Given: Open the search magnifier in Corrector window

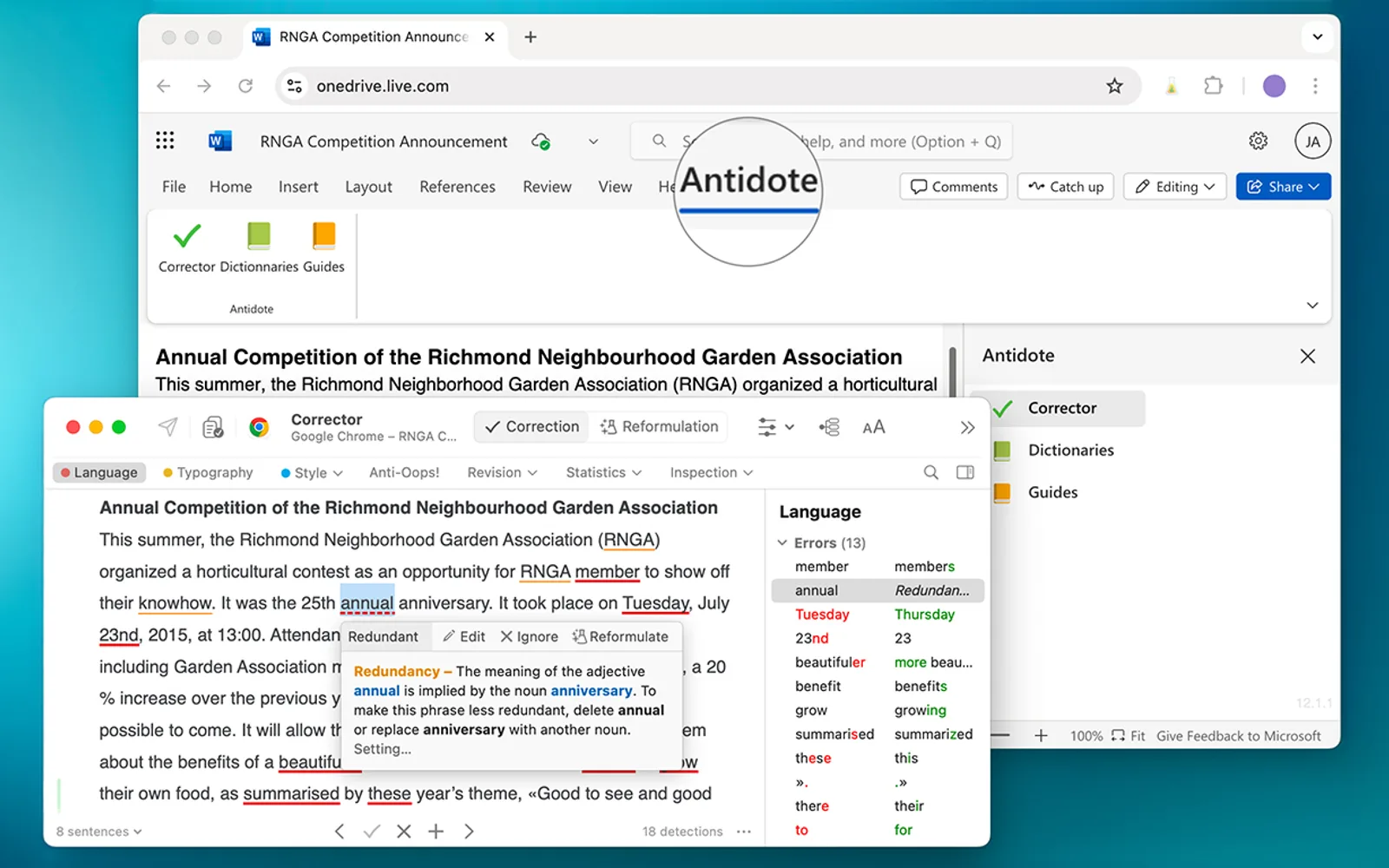Looking at the screenshot, I should [x=931, y=472].
